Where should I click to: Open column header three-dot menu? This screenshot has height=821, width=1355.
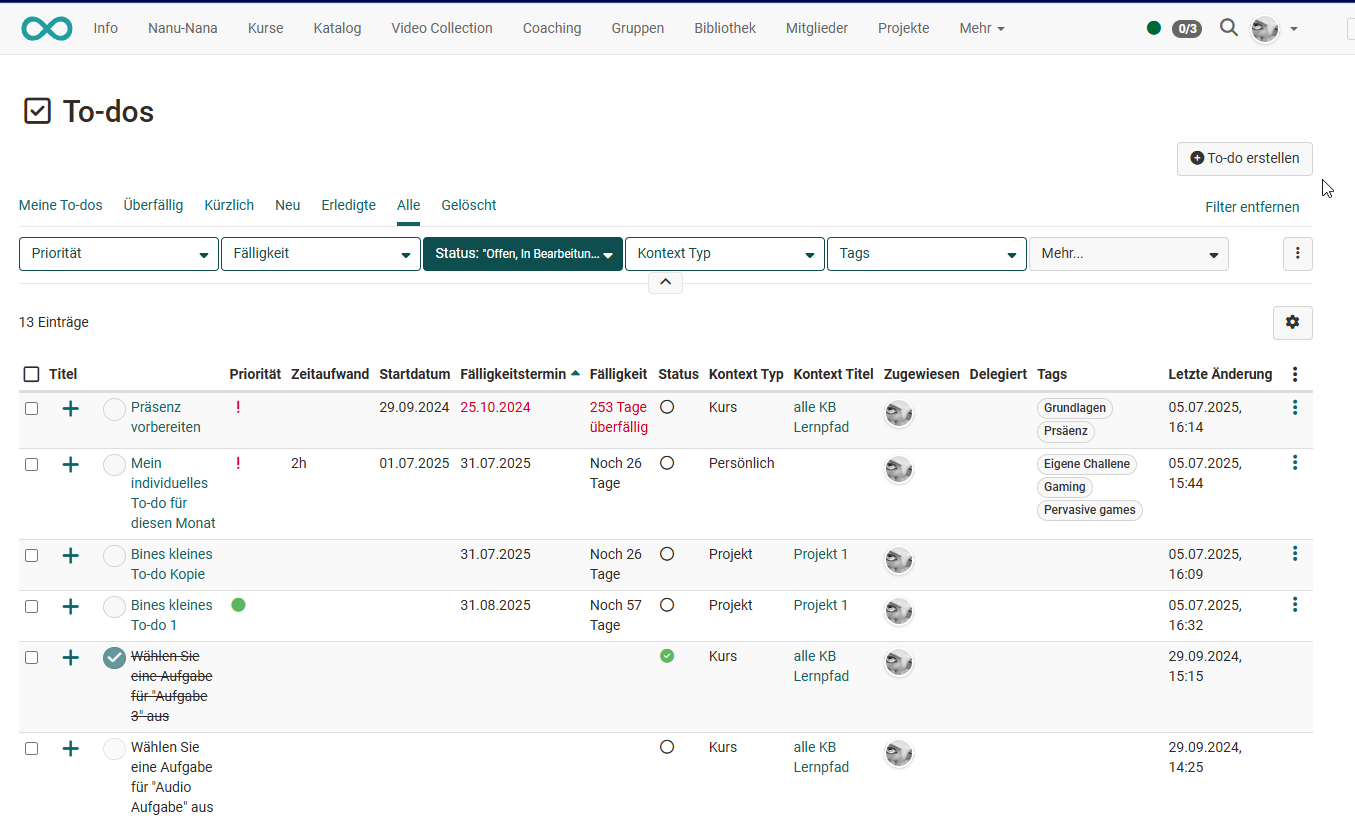(x=1295, y=374)
